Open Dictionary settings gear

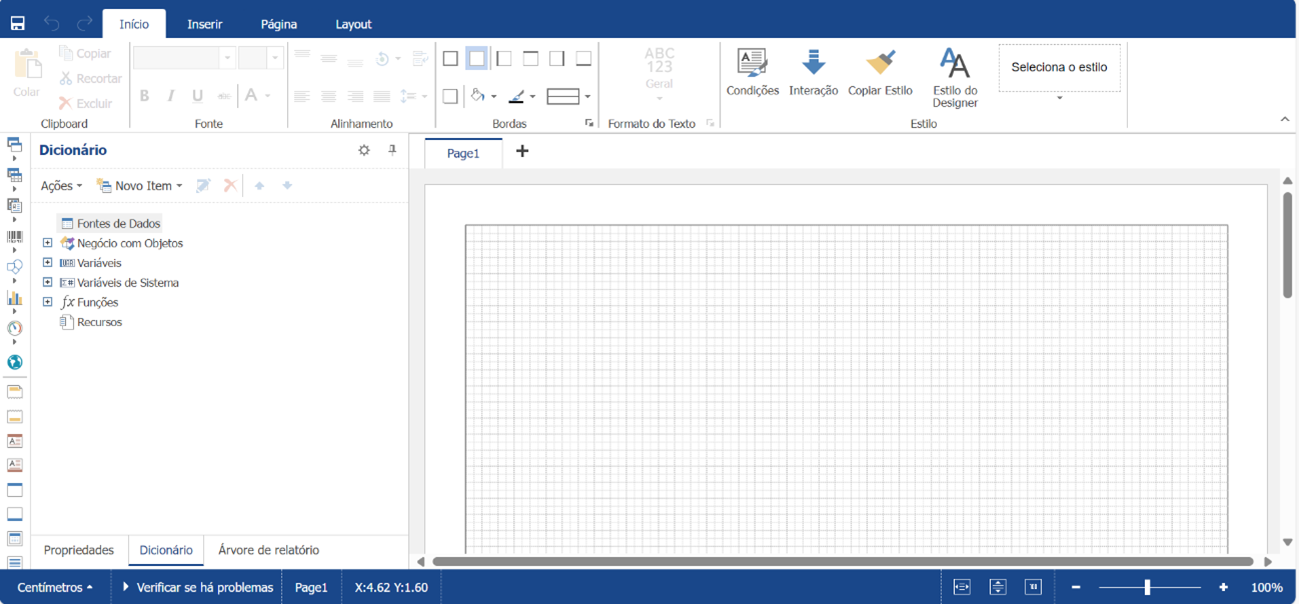tap(364, 150)
